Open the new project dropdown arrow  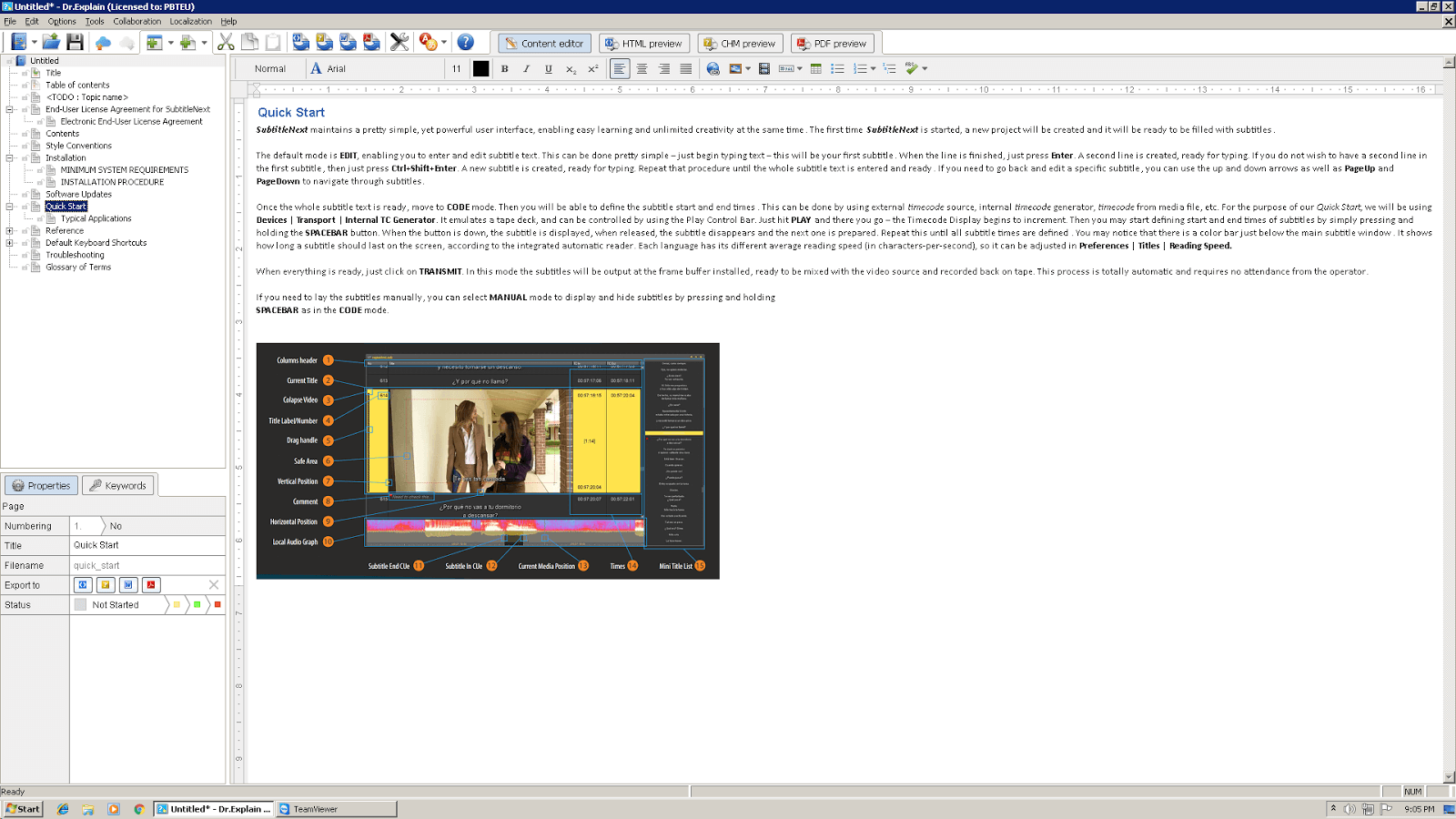pyautogui.click(x=35, y=42)
